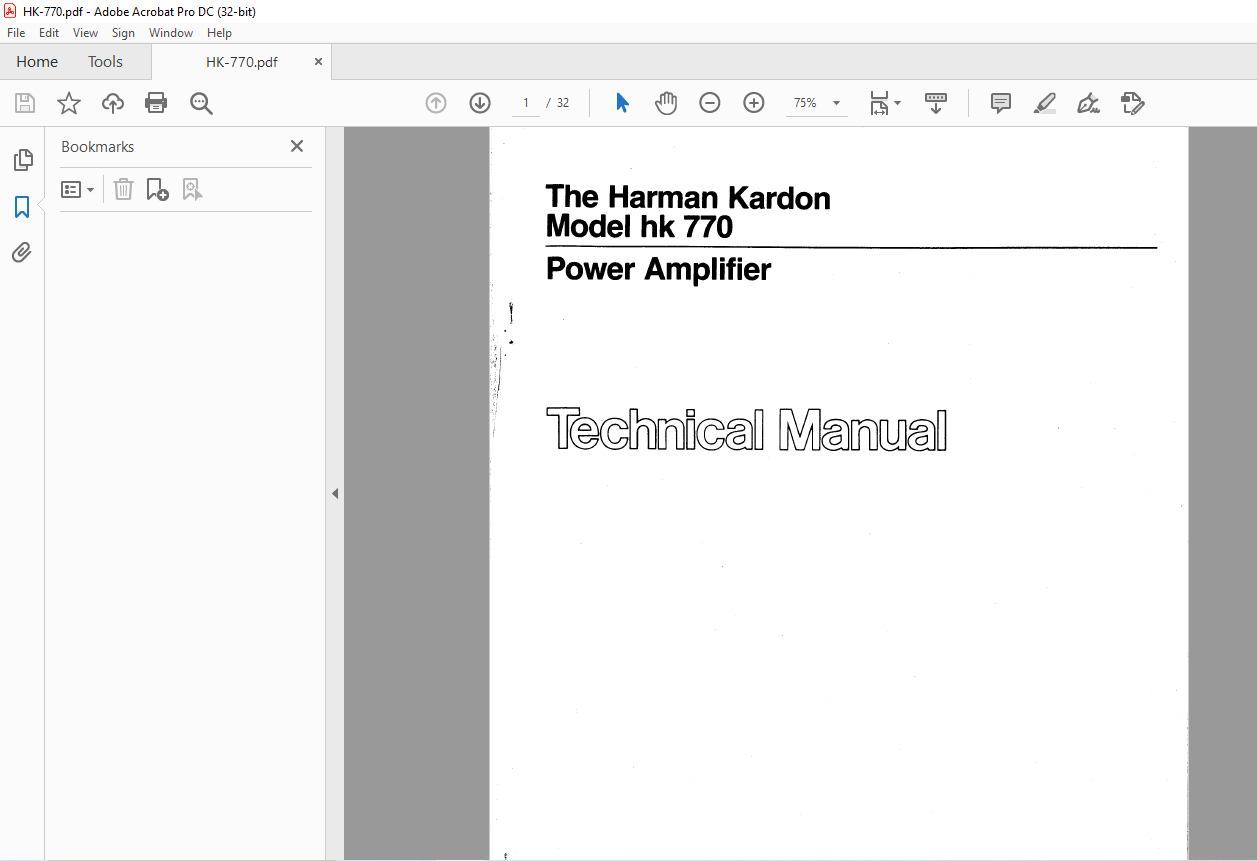Click the 75% zoom value field
Image resolution: width=1257 pixels, height=861 pixels.
pyautogui.click(x=805, y=103)
